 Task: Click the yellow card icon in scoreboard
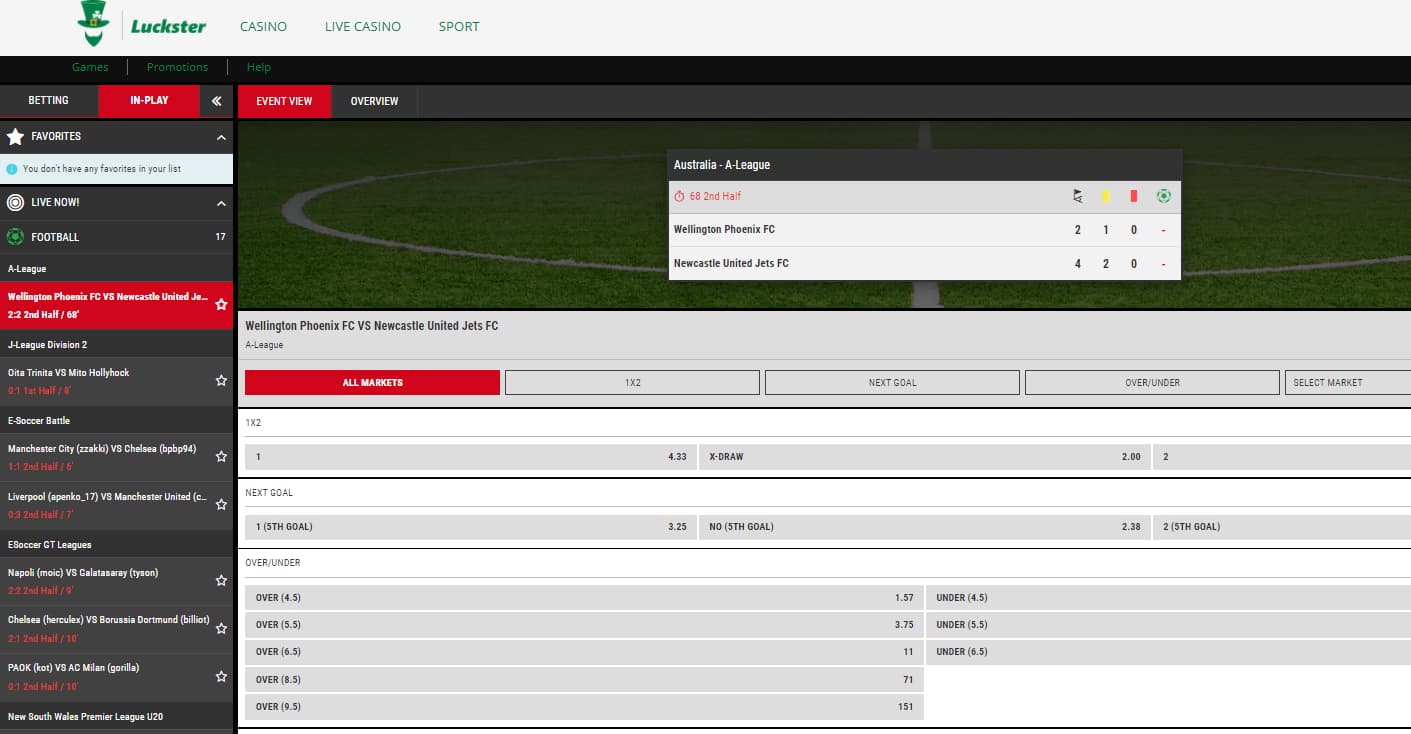(1105, 196)
